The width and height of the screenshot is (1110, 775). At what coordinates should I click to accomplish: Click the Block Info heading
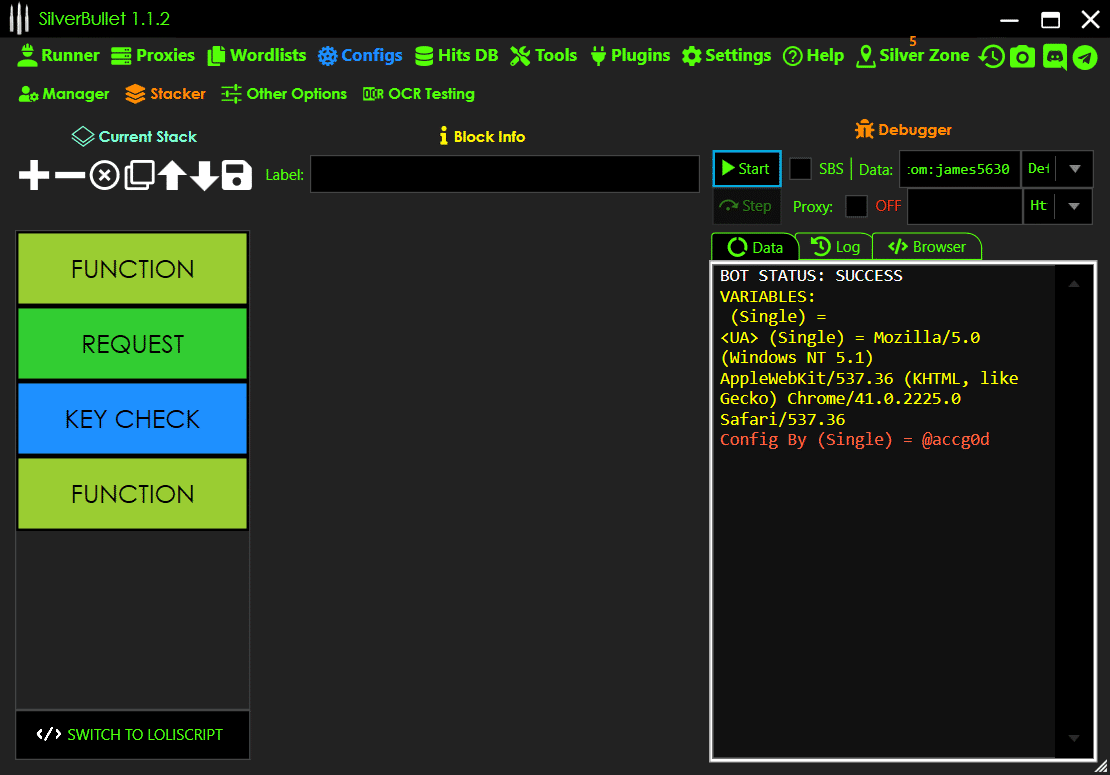482,137
